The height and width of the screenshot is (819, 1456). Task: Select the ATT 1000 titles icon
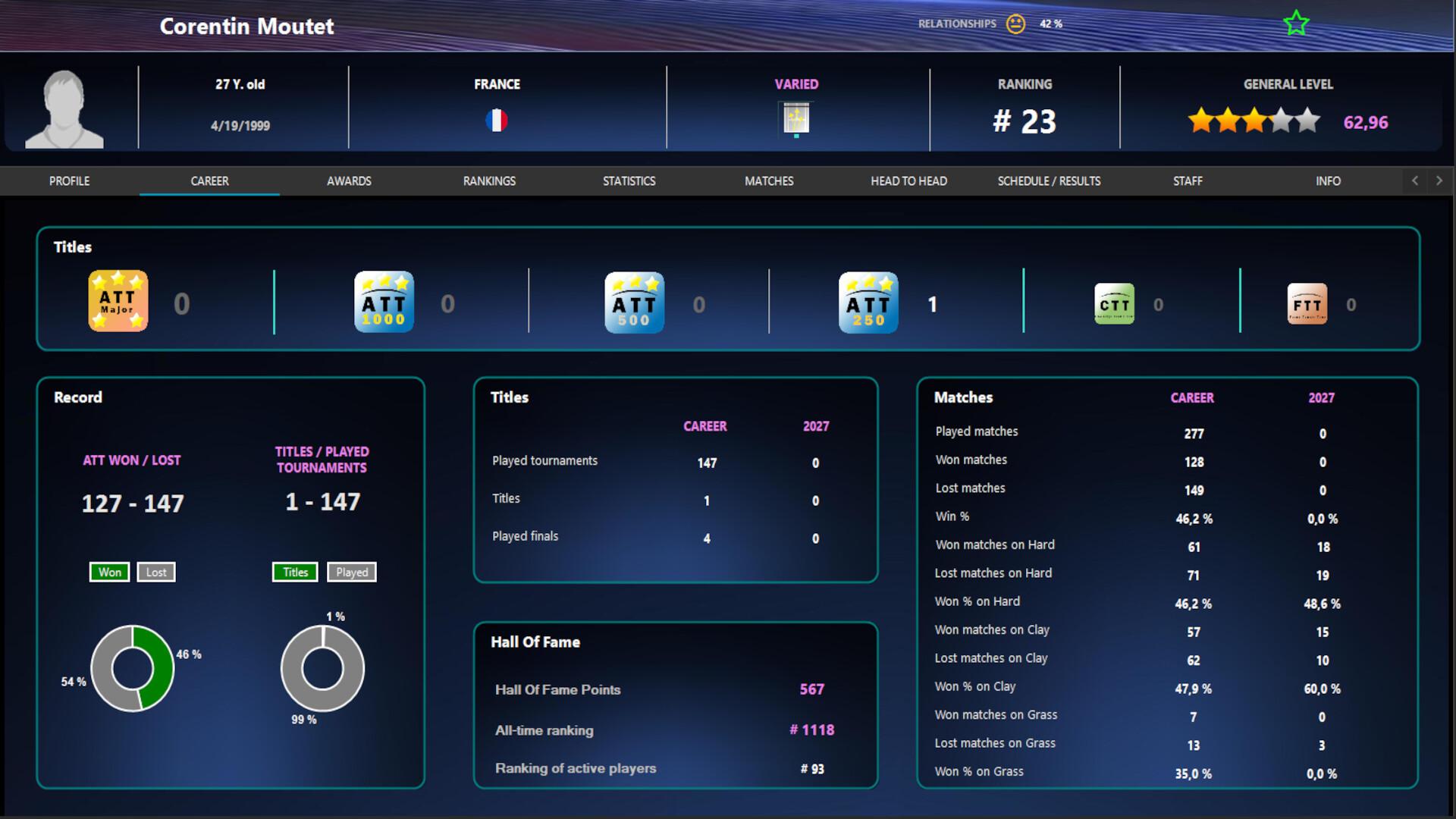pyautogui.click(x=384, y=301)
